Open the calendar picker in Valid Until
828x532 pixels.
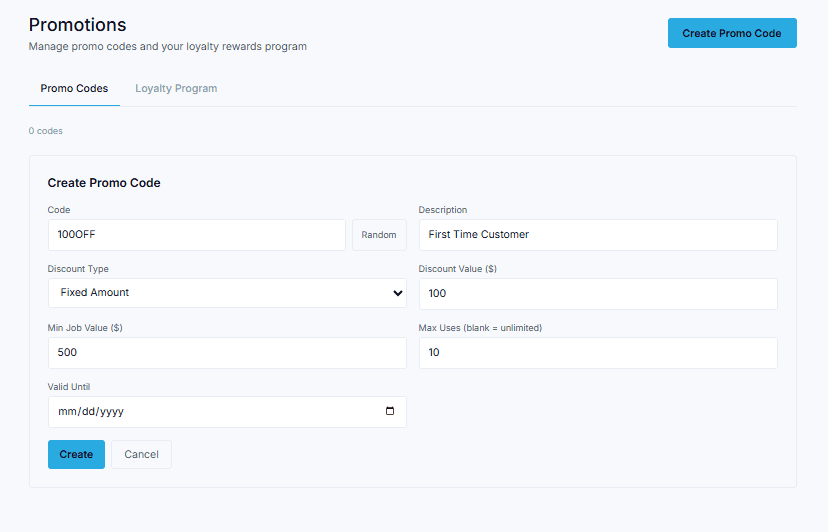click(390, 411)
